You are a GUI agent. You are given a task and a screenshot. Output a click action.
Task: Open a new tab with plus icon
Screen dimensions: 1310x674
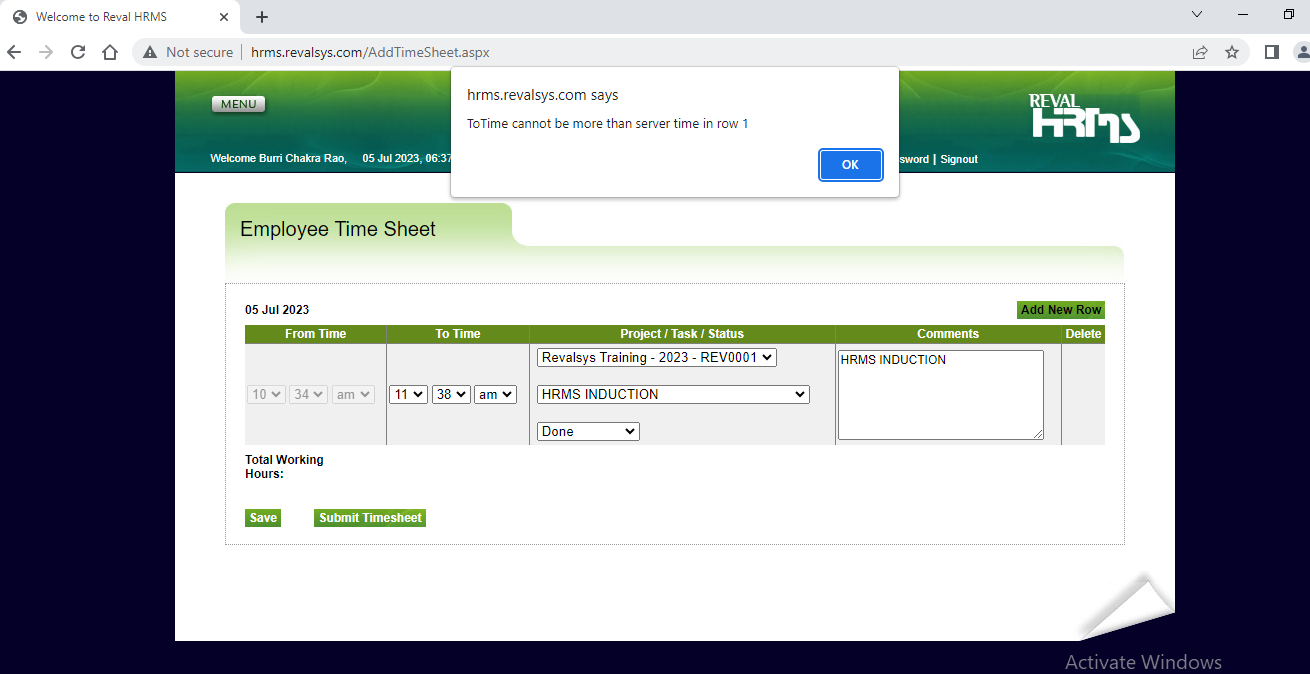point(262,17)
